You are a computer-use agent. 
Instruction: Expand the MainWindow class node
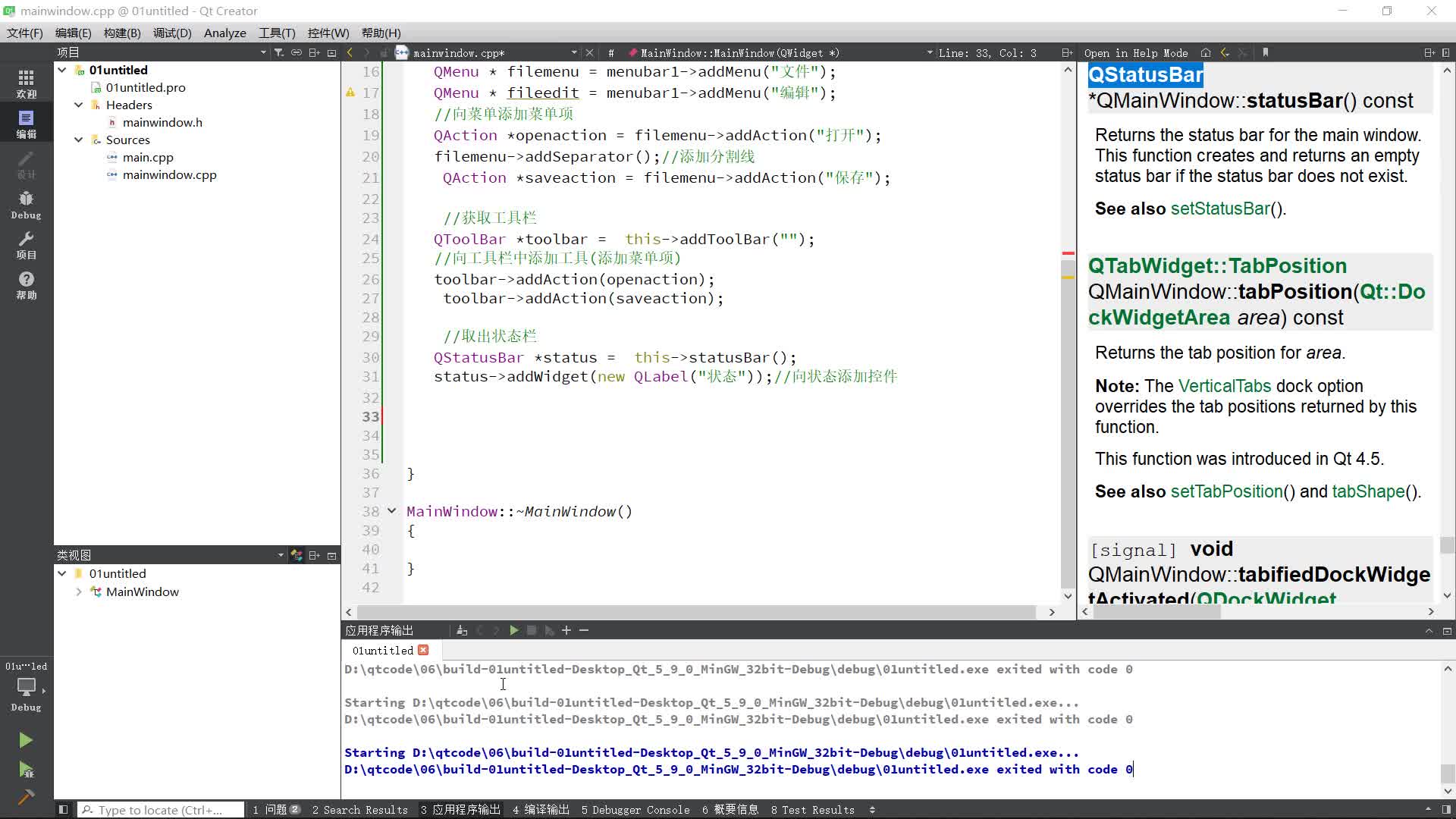79,591
